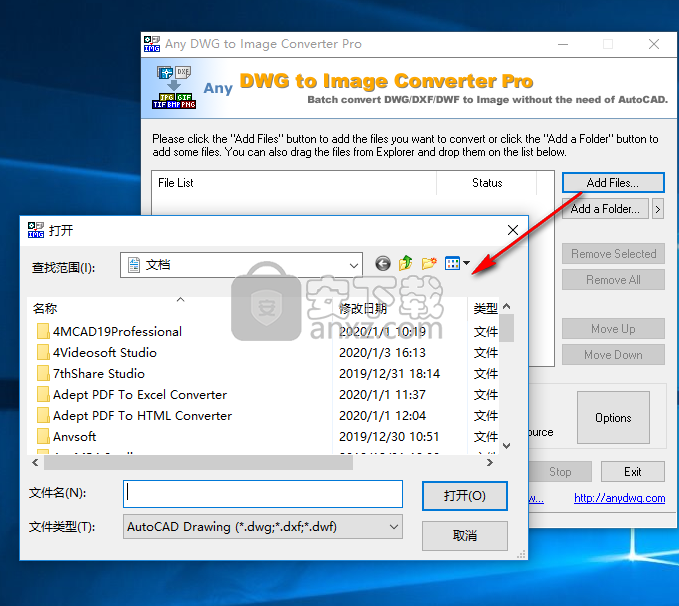Image resolution: width=679 pixels, height=606 pixels.
Task: Click the DWG to Image banner logo
Action: click(174, 87)
